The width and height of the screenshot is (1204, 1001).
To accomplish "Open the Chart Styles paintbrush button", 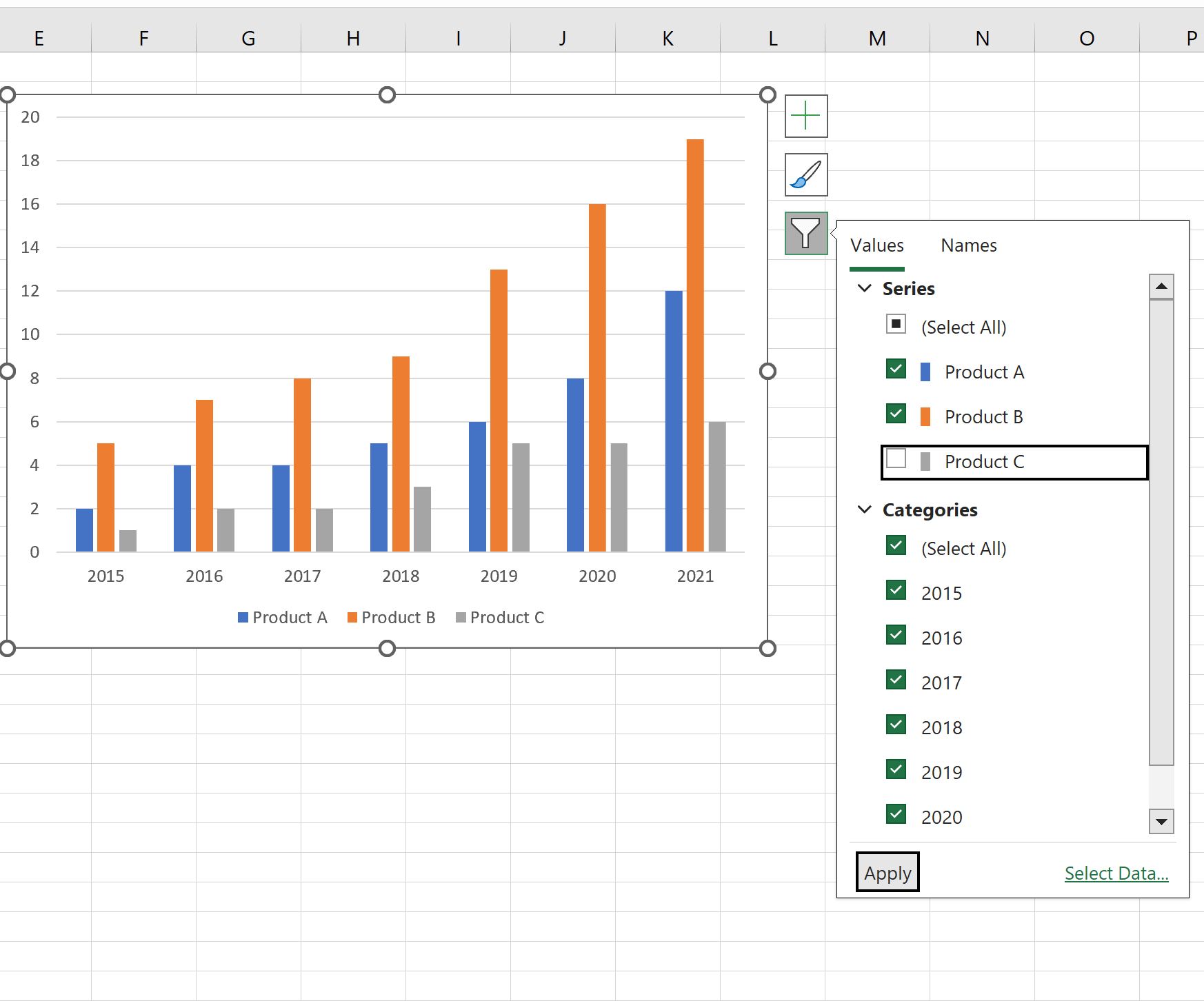I will pos(806,174).
